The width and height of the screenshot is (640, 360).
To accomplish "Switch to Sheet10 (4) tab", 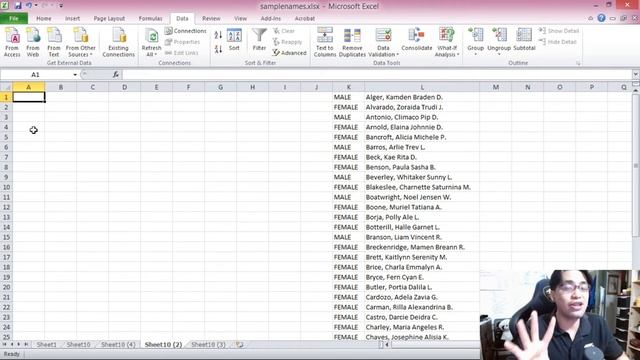I will 118,345.
